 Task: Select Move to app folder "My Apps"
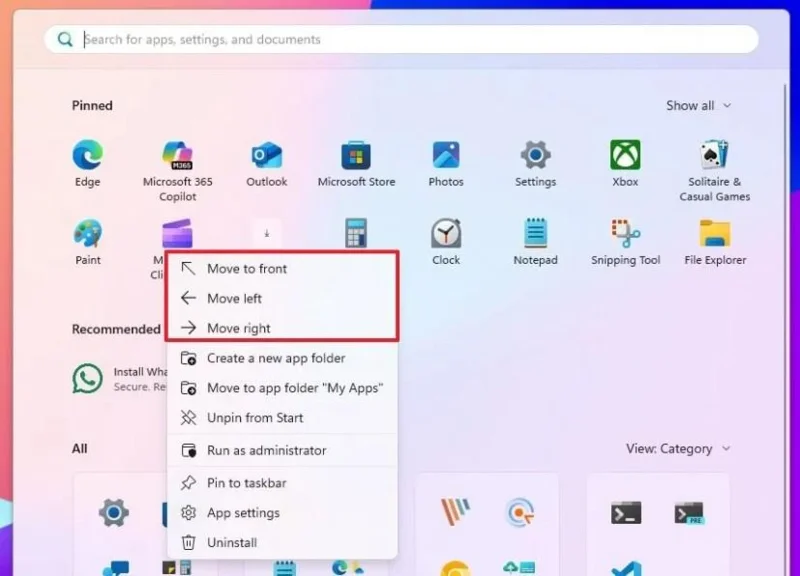[282, 388]
